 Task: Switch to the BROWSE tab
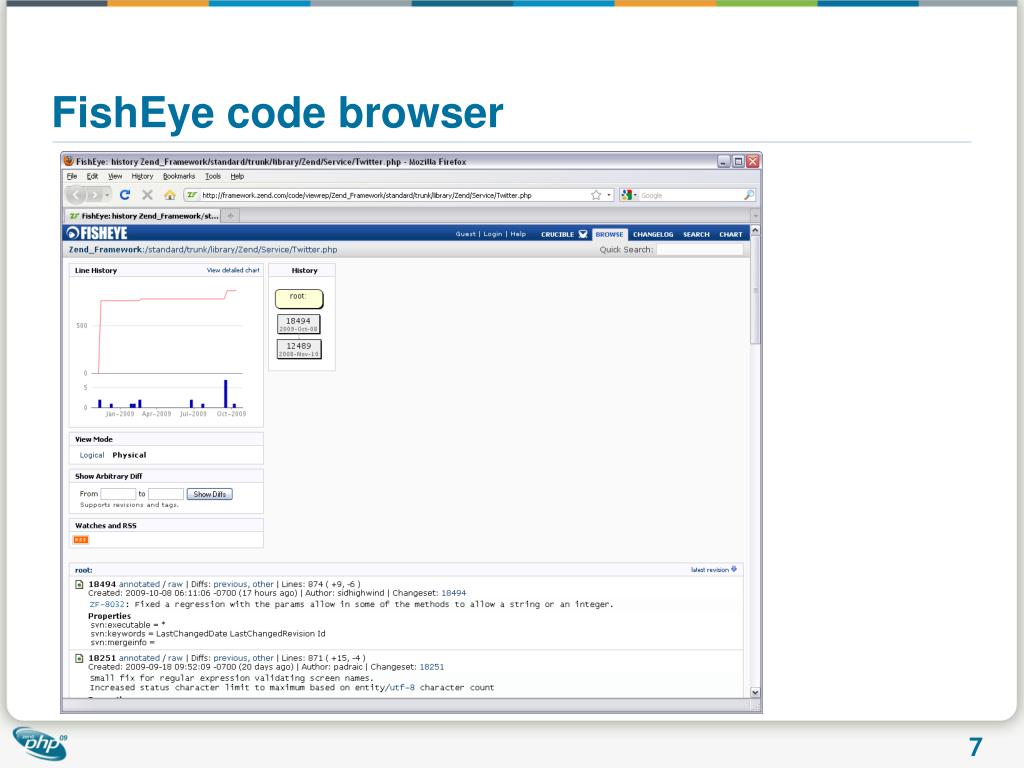[609, 234]
